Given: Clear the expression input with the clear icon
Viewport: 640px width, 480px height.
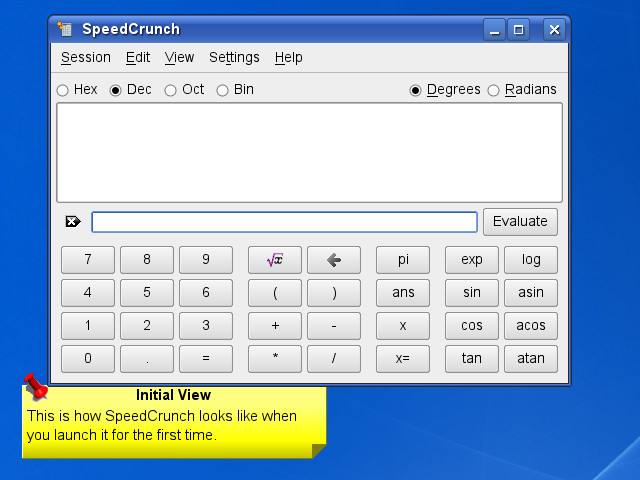Looking at the screenshot, I should click(73, 222).
